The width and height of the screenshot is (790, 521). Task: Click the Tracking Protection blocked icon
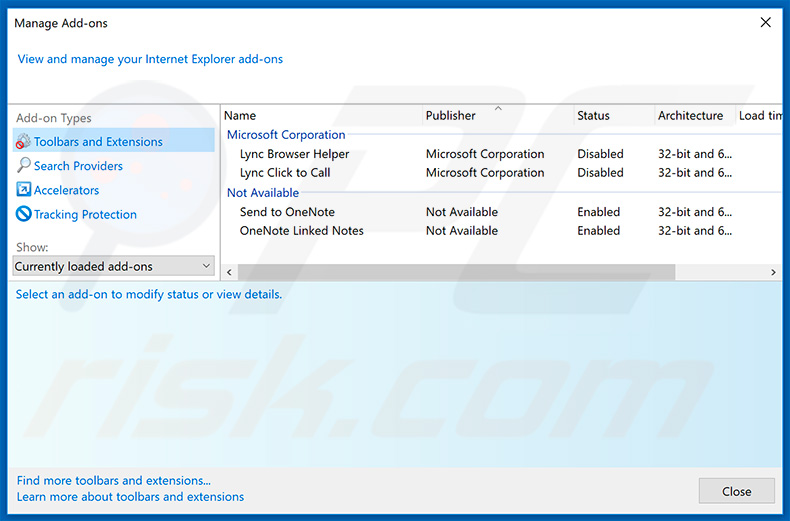tap(23, 214)
